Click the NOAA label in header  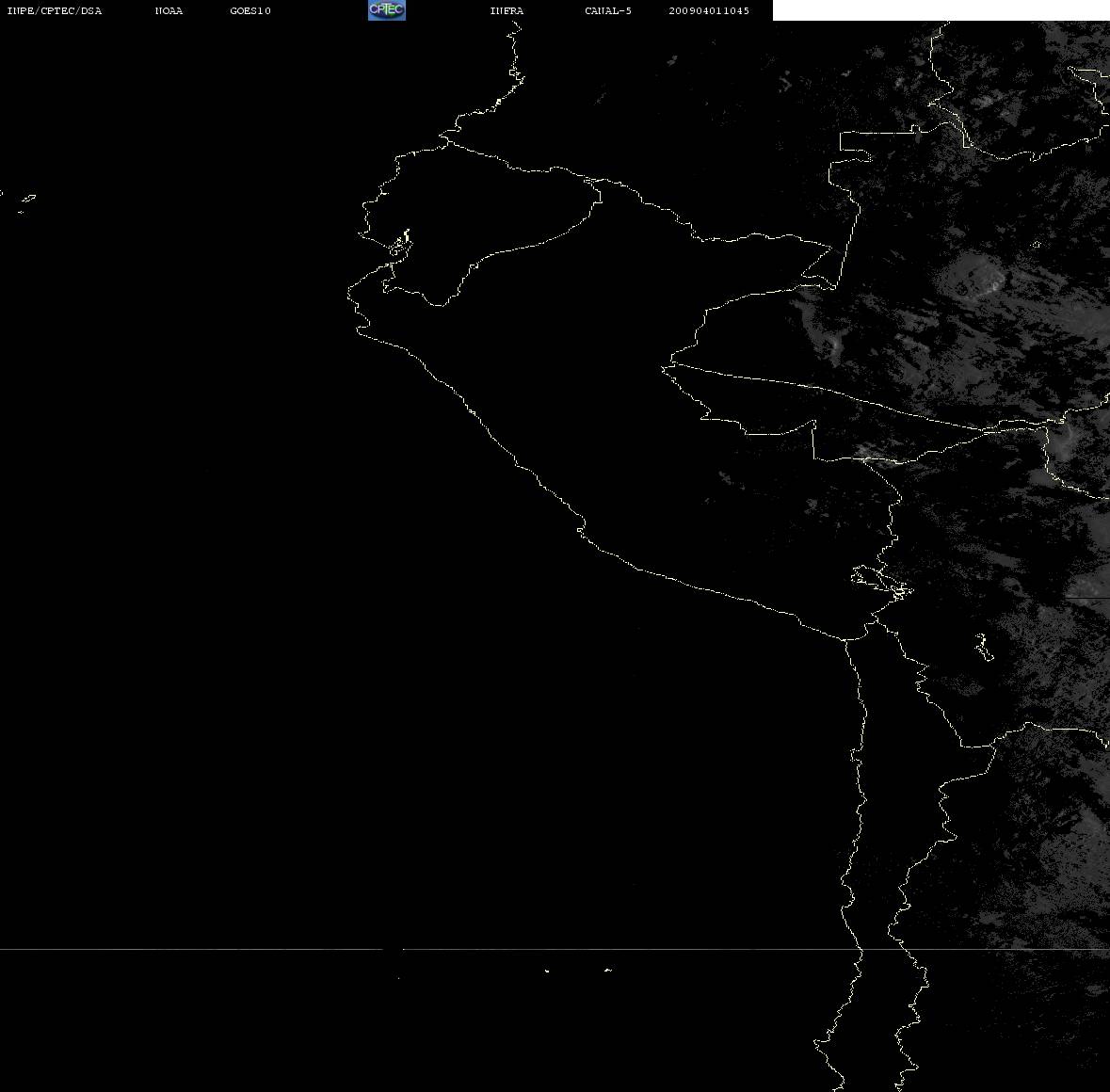pyautogui.click(x=169, y=10)
